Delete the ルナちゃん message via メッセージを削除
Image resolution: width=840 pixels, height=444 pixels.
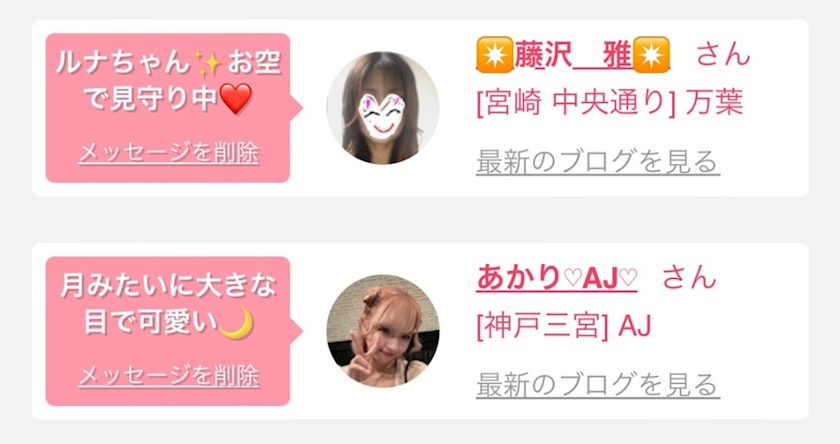pyautogui.click(x=169, y=153)
